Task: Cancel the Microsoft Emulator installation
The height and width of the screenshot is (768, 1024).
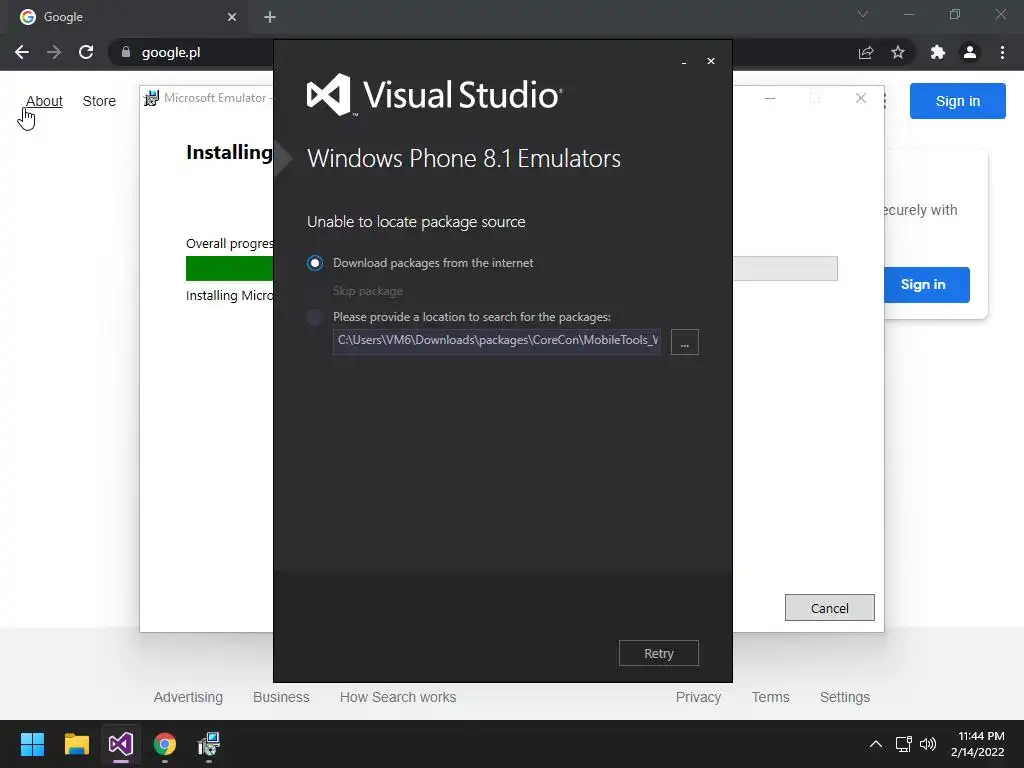Action: (x=829, y=608)
